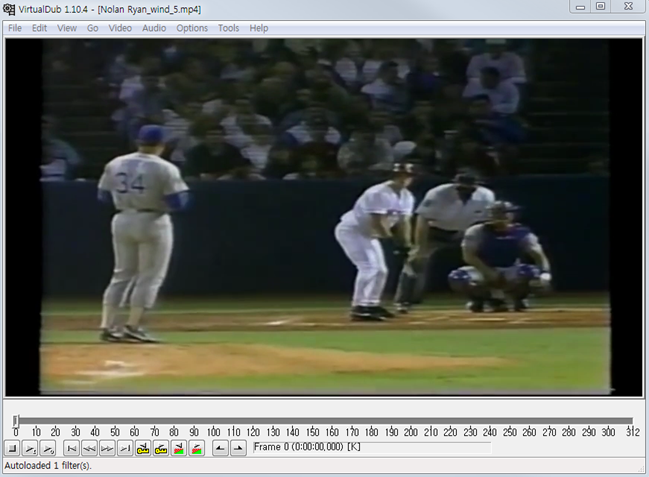The height and width of the screenshot is (477, 649).
Task: Click the video preview pane
Action: point(324,217)
